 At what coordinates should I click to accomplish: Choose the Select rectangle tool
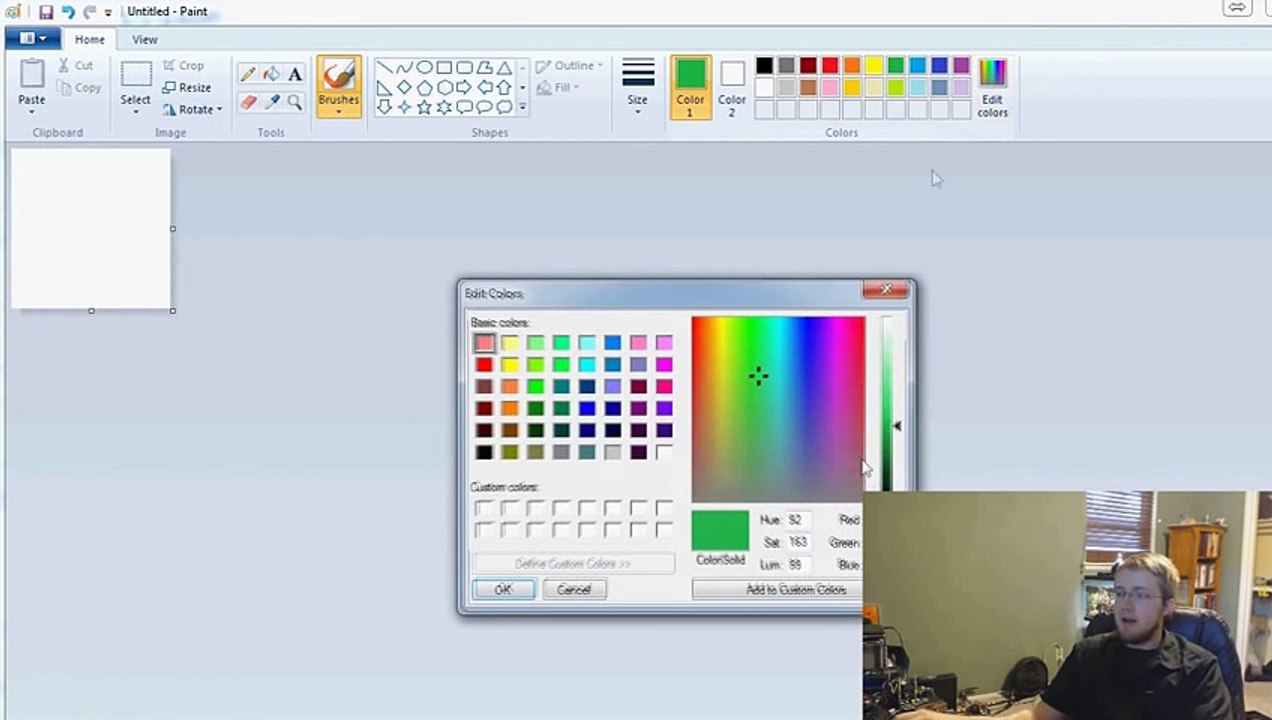coord(136,75)
